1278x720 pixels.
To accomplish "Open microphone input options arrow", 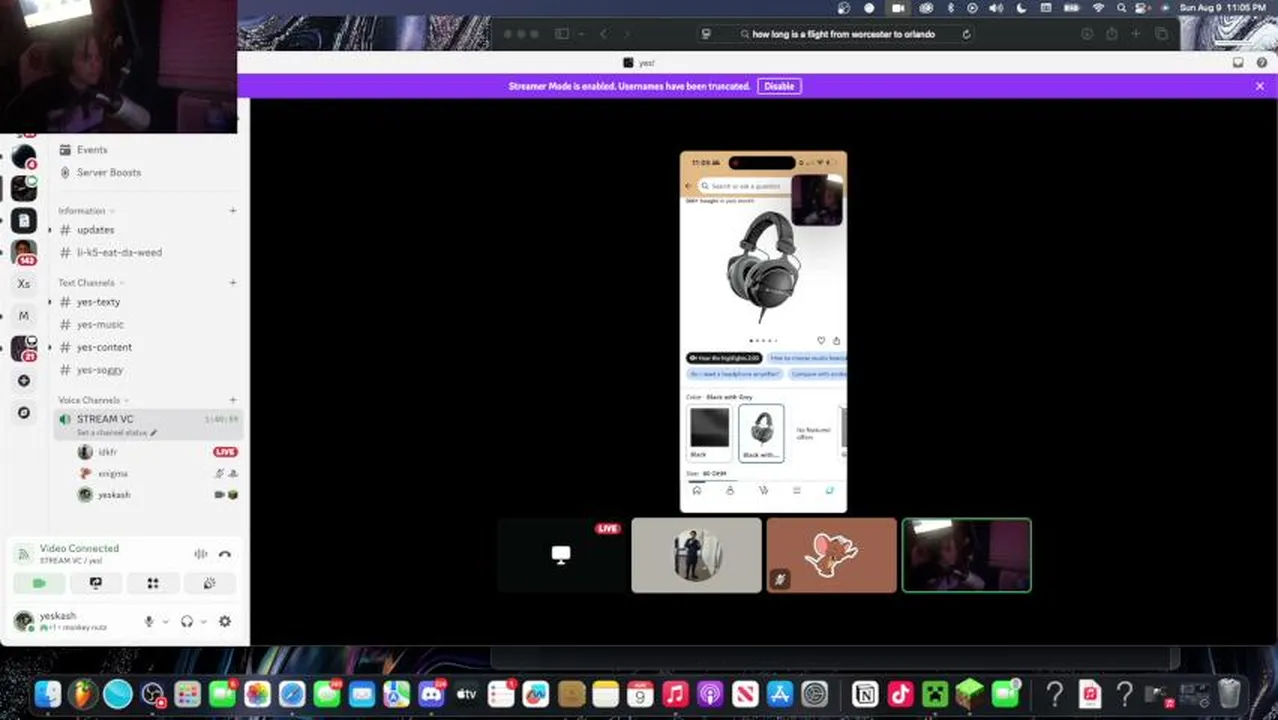I will (x=165, y=621).
